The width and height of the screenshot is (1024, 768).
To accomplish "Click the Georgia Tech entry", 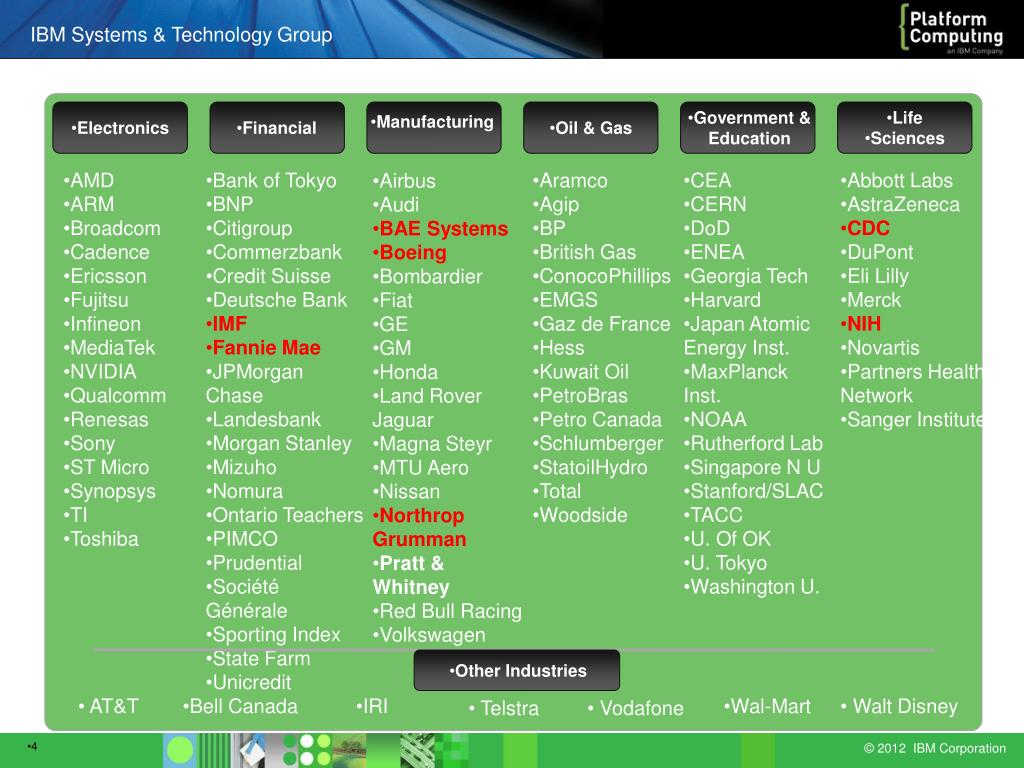I will point(746,276).
